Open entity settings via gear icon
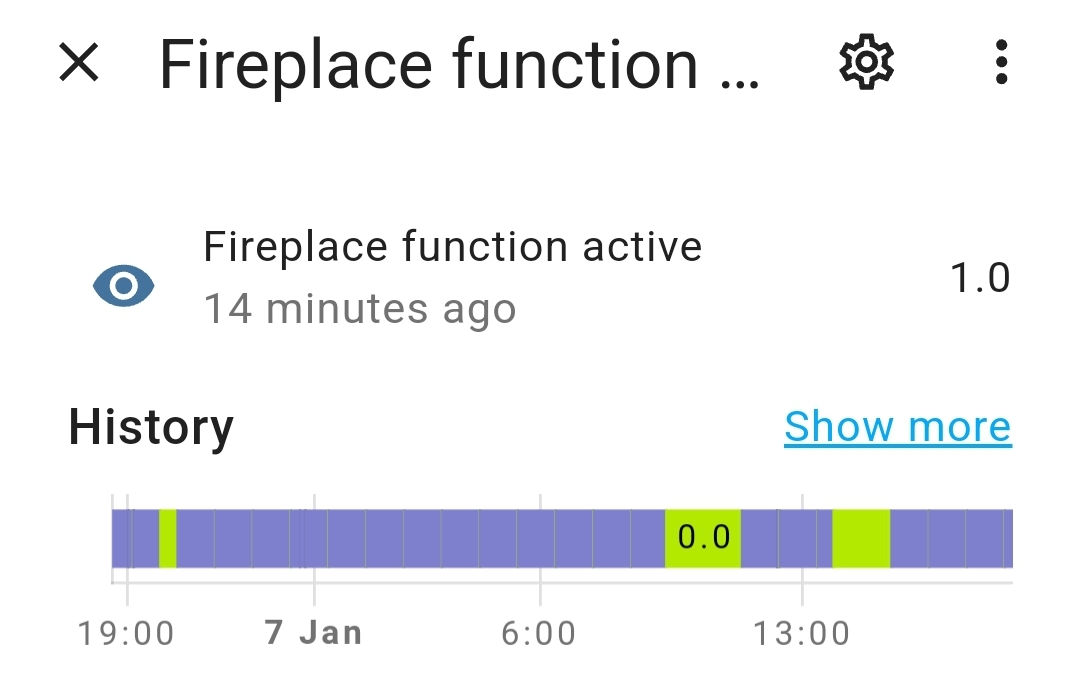This screenshot has width=1079, height=677. 866,64
